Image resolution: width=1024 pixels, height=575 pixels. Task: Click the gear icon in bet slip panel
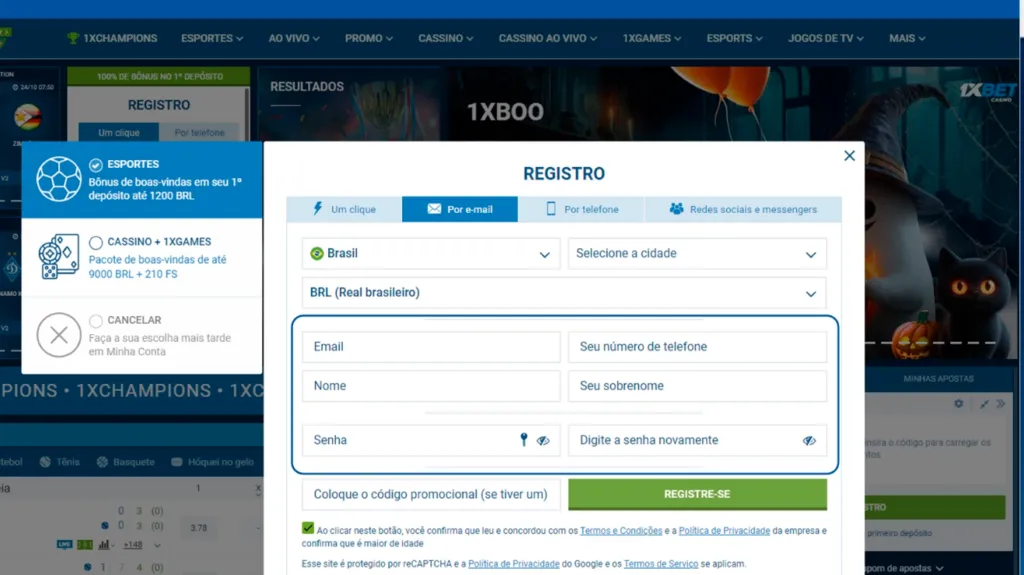[x=958, y=404]
